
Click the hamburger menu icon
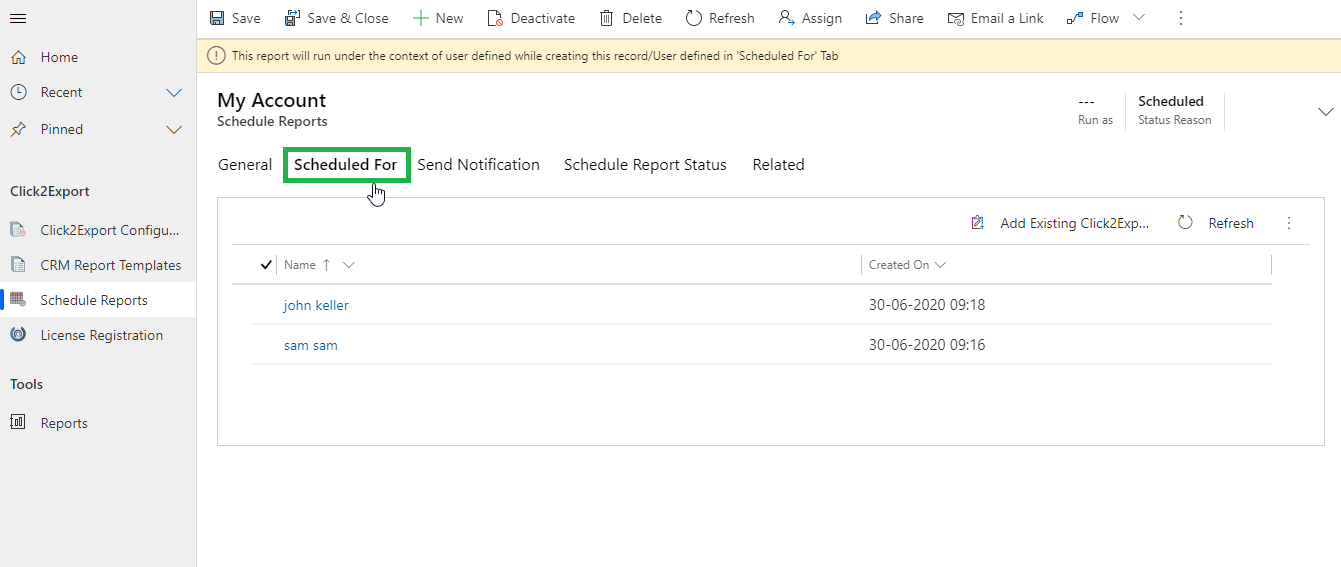pyautogui.click(x=18, y=18)
